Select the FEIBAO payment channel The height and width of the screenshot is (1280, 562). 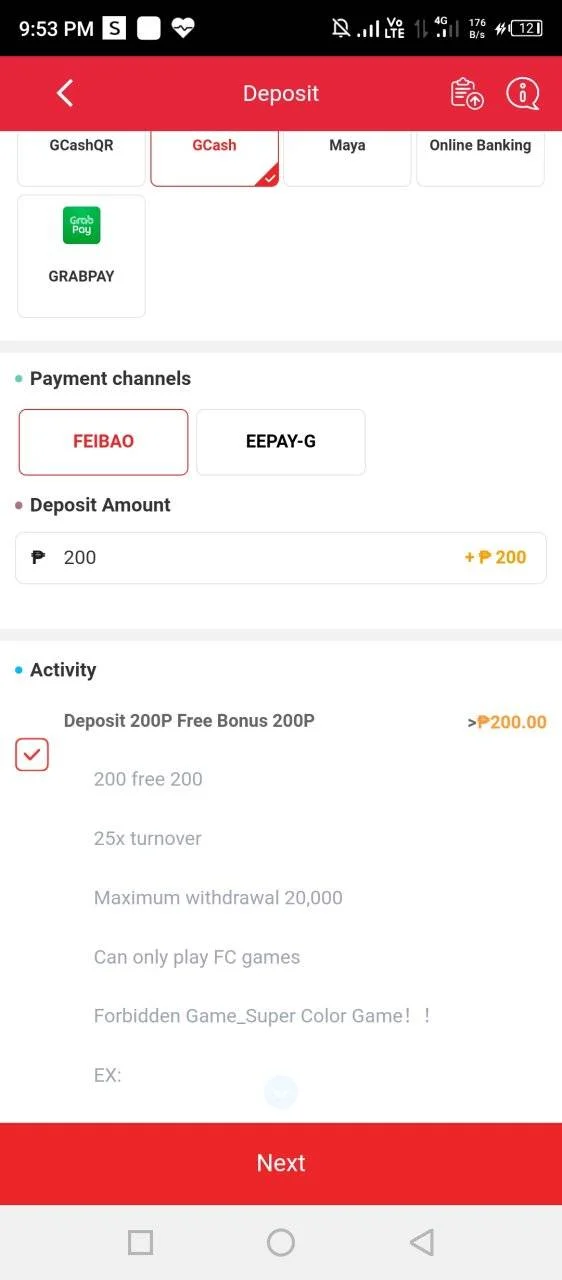pyautogui.click(x=103, y=441)
